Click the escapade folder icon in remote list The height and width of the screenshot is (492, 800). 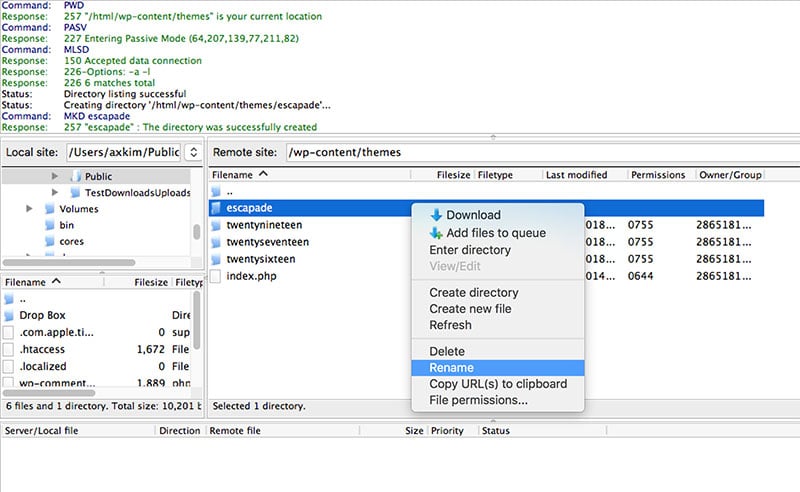[x=216, y=208]
